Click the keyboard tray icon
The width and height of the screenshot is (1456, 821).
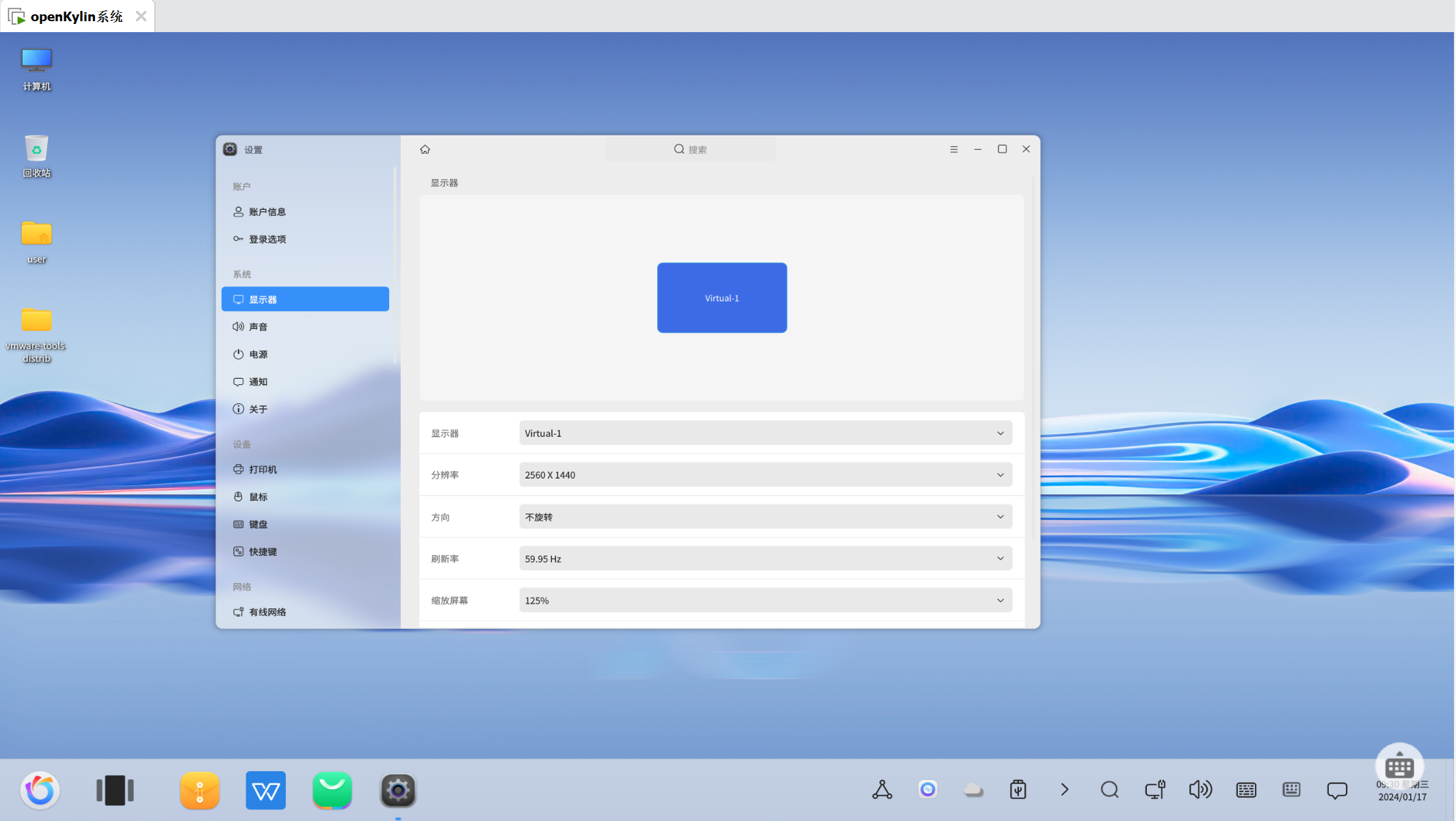pyautogui.click(x=1246, y=790)
